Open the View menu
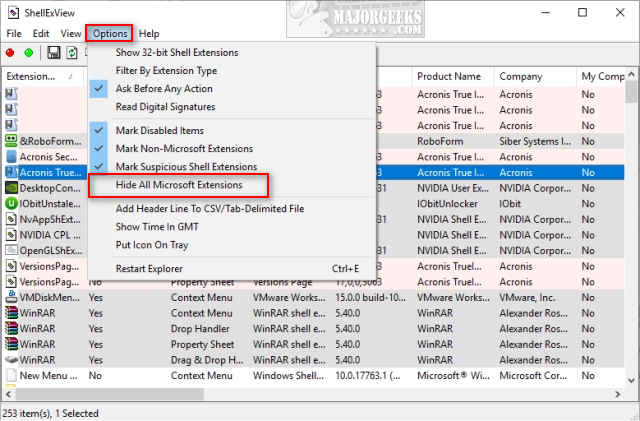 [70, 33]
